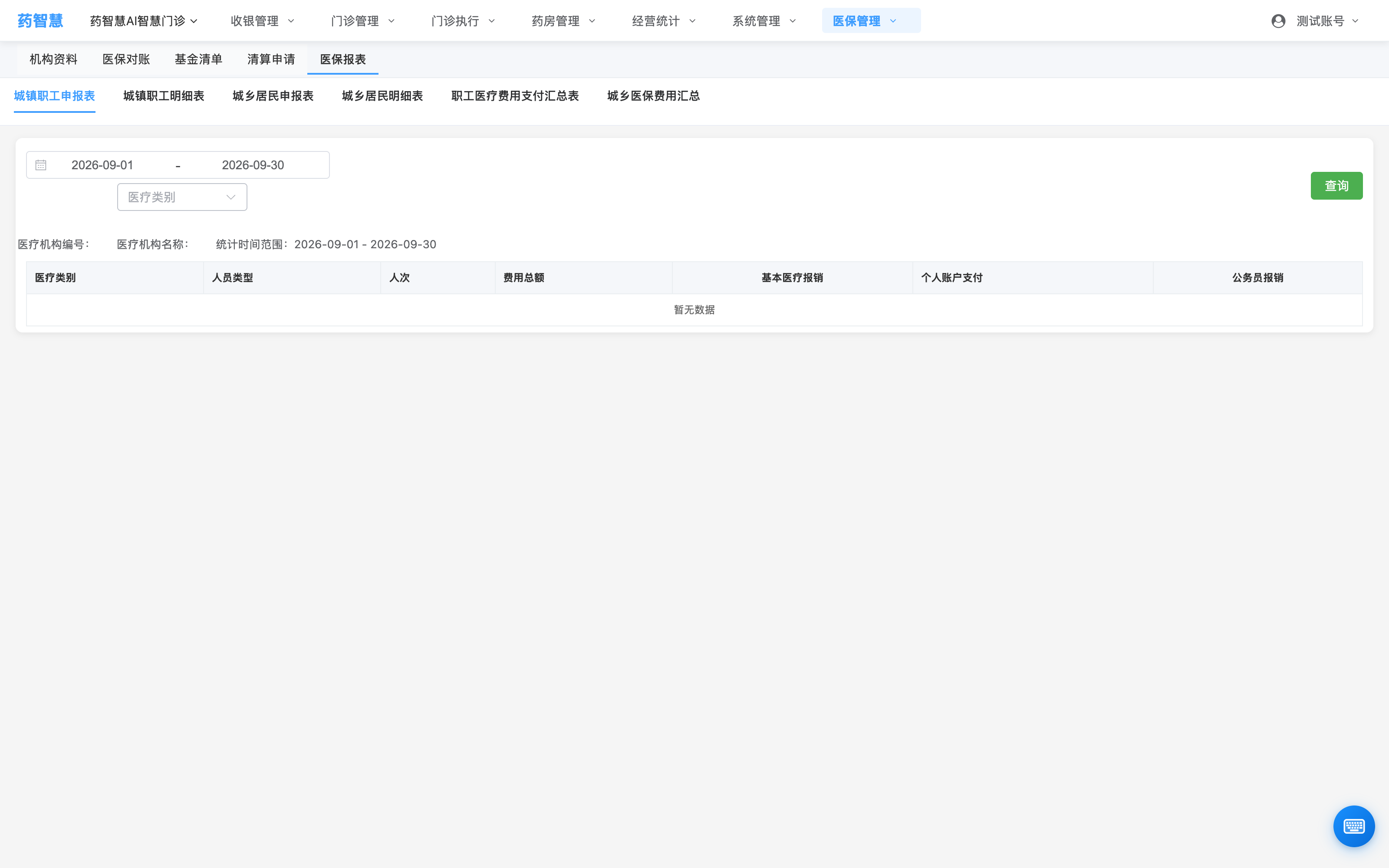This screenshot has width=1389, height=868.
Task: Open the calendar icon in date range
Action: point(41,165)
